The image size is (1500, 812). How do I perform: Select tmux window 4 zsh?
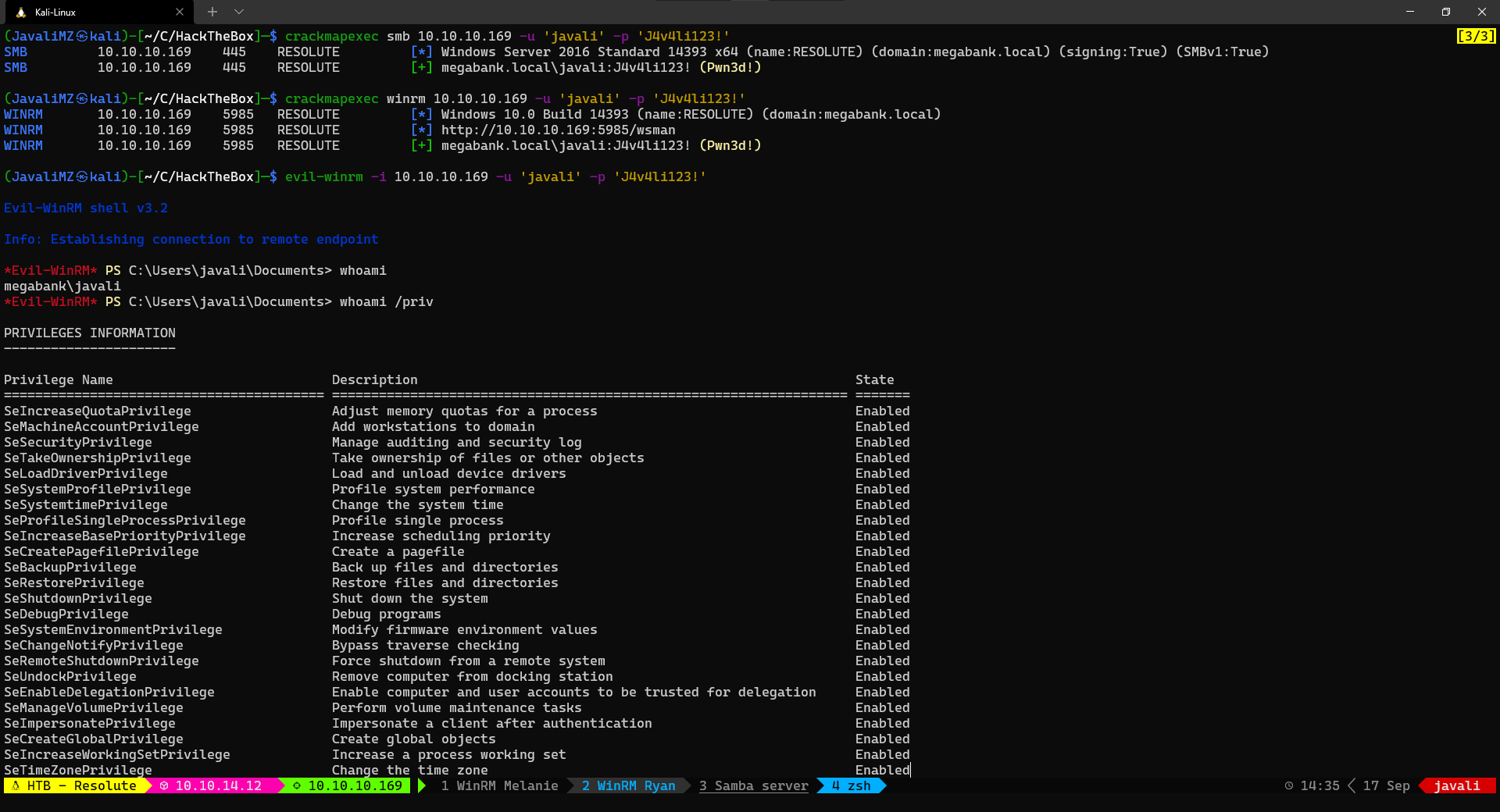point(851,785)
